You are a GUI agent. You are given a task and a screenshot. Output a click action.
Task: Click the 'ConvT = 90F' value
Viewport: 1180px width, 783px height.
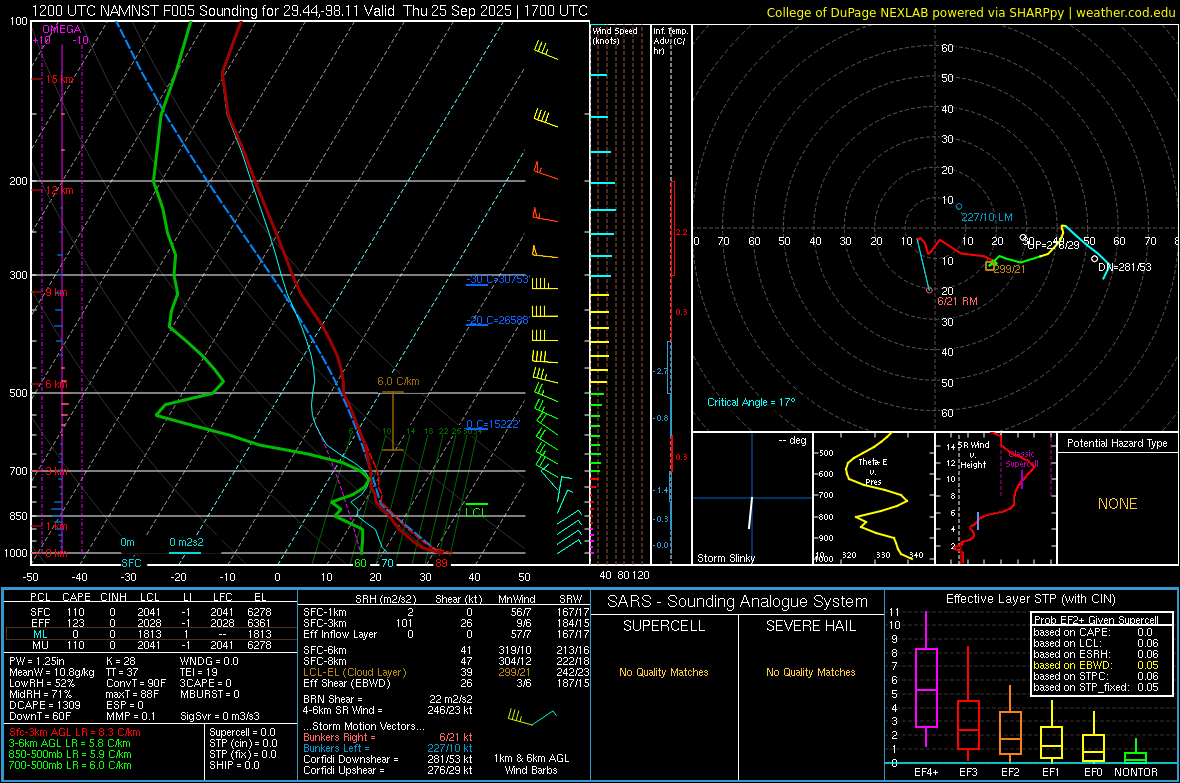tap(135, 683)
